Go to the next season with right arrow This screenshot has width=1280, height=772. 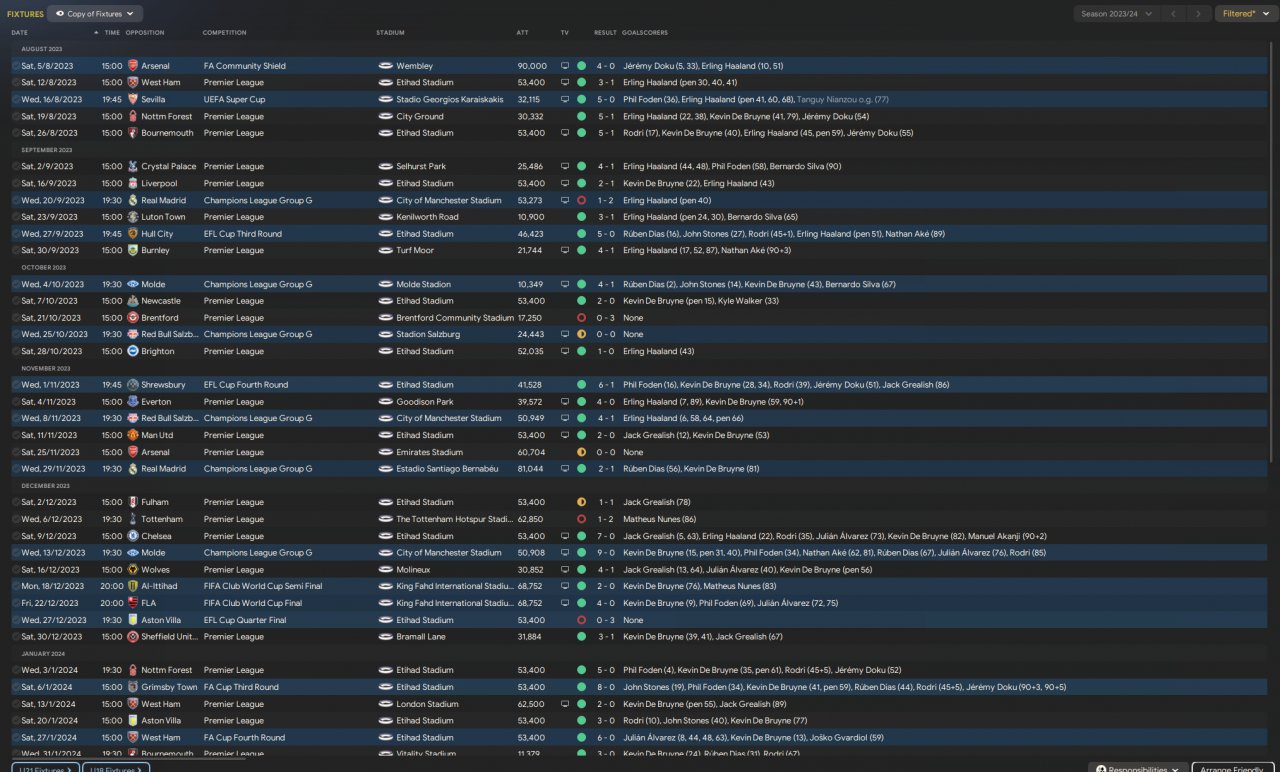click(x=1199, y=14)
